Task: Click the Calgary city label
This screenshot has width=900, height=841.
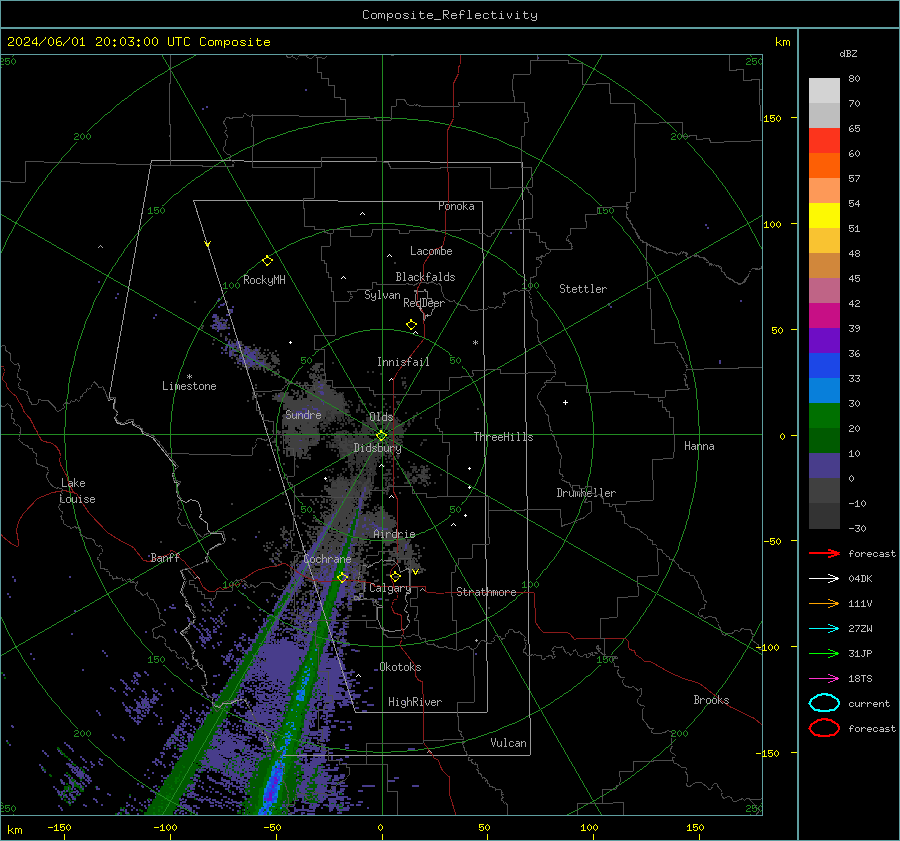Action: tap(390, 588)
